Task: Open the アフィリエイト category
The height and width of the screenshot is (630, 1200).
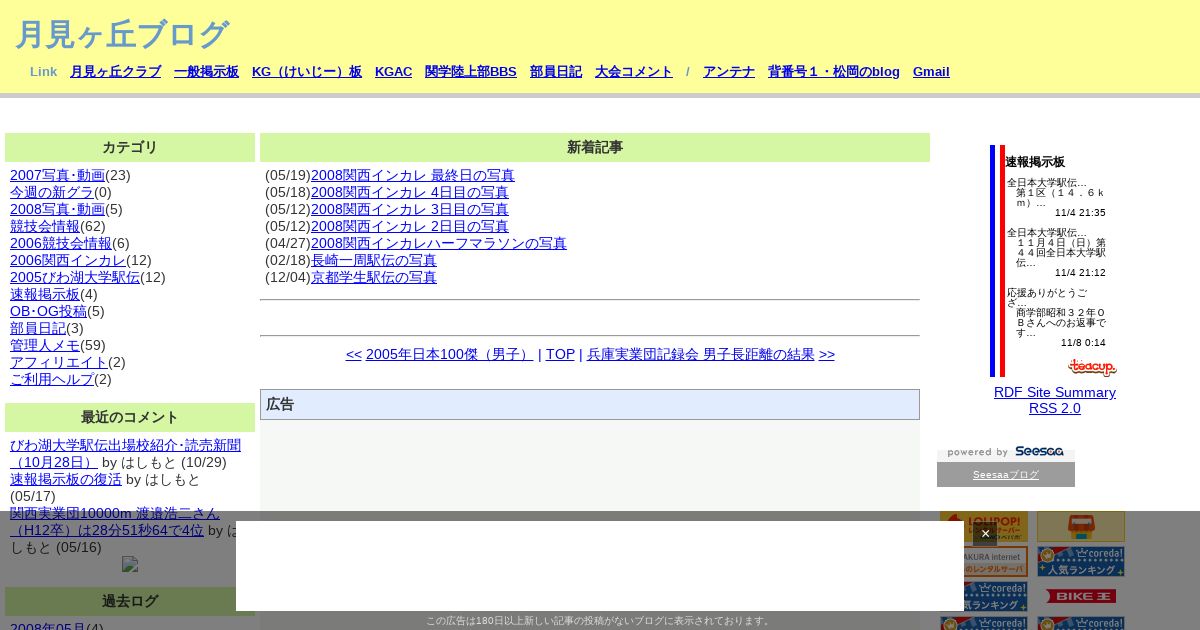Action: coord(59,362)
